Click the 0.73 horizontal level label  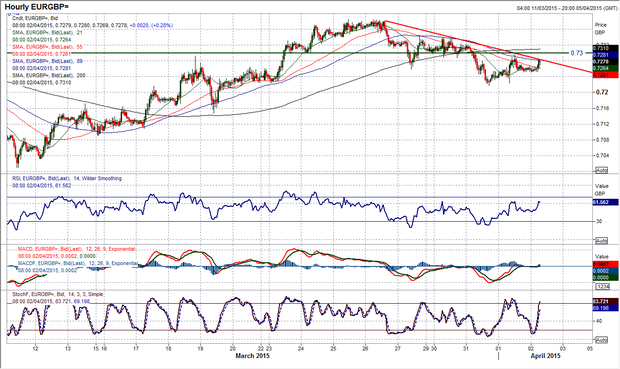(577, 53)
